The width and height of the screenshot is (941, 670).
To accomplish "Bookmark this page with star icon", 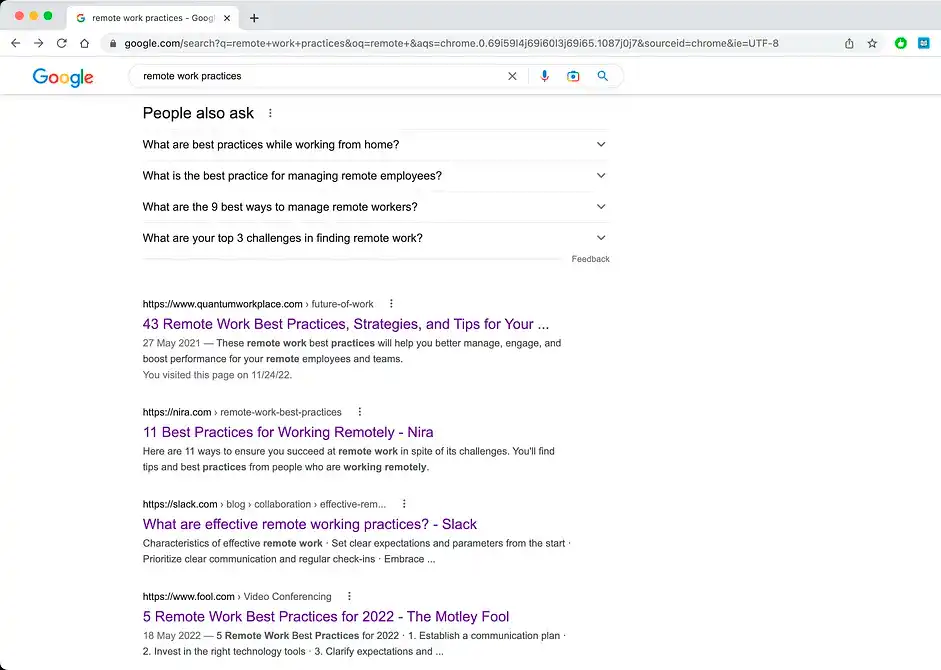I will [x=872, y=43].
